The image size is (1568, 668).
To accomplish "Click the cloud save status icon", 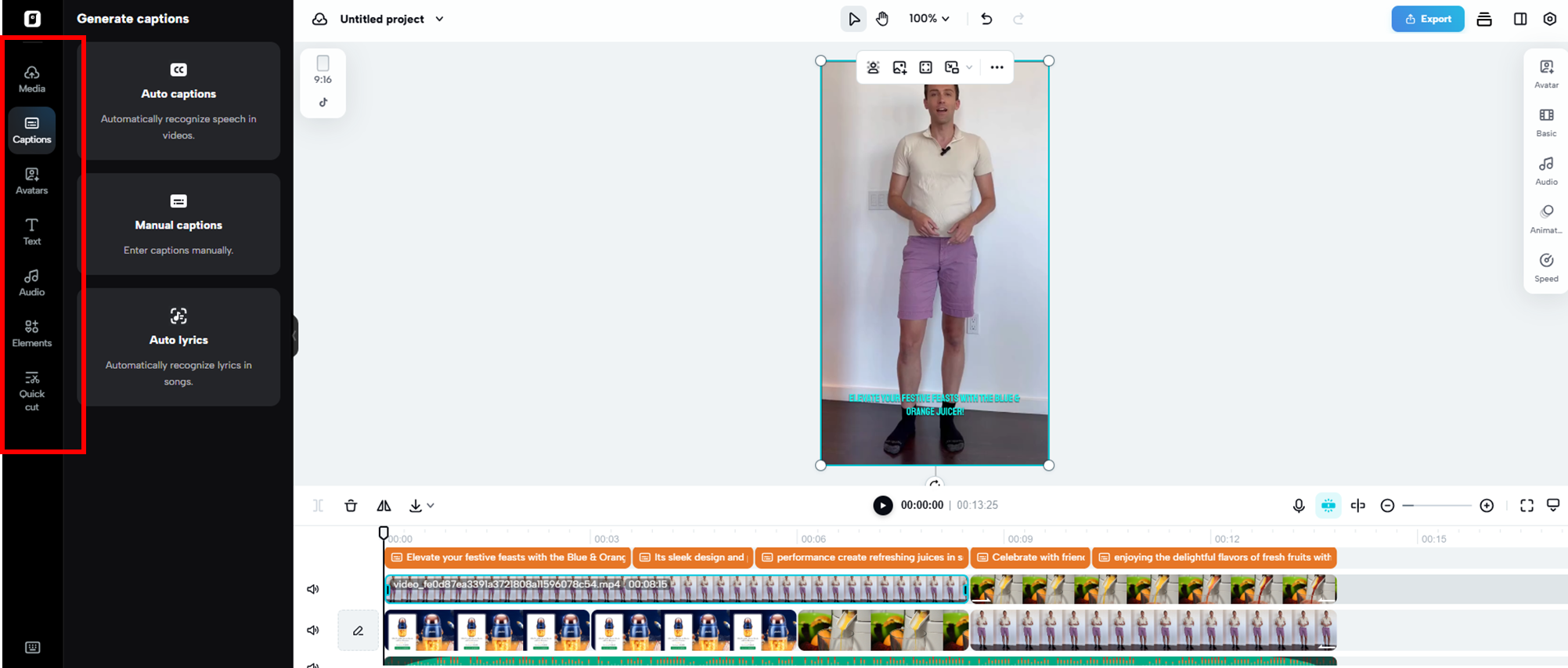I will pos(319,19).
